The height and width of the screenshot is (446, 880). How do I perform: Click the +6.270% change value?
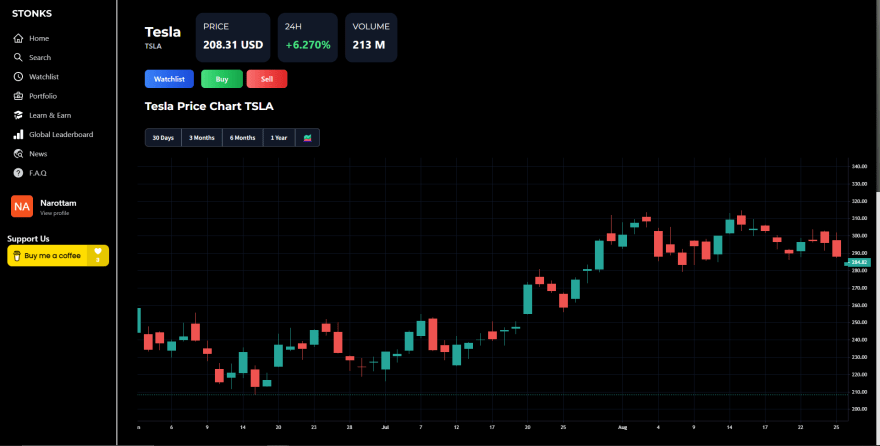(x=308, y=45)
